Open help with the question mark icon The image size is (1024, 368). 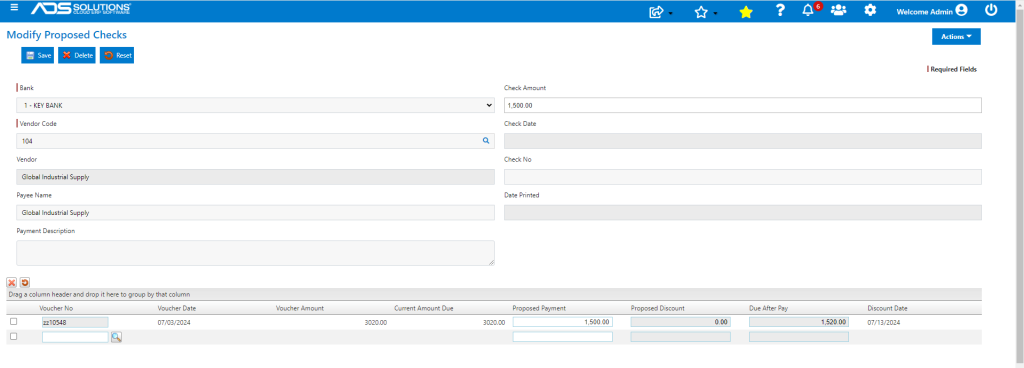[780, 10]
